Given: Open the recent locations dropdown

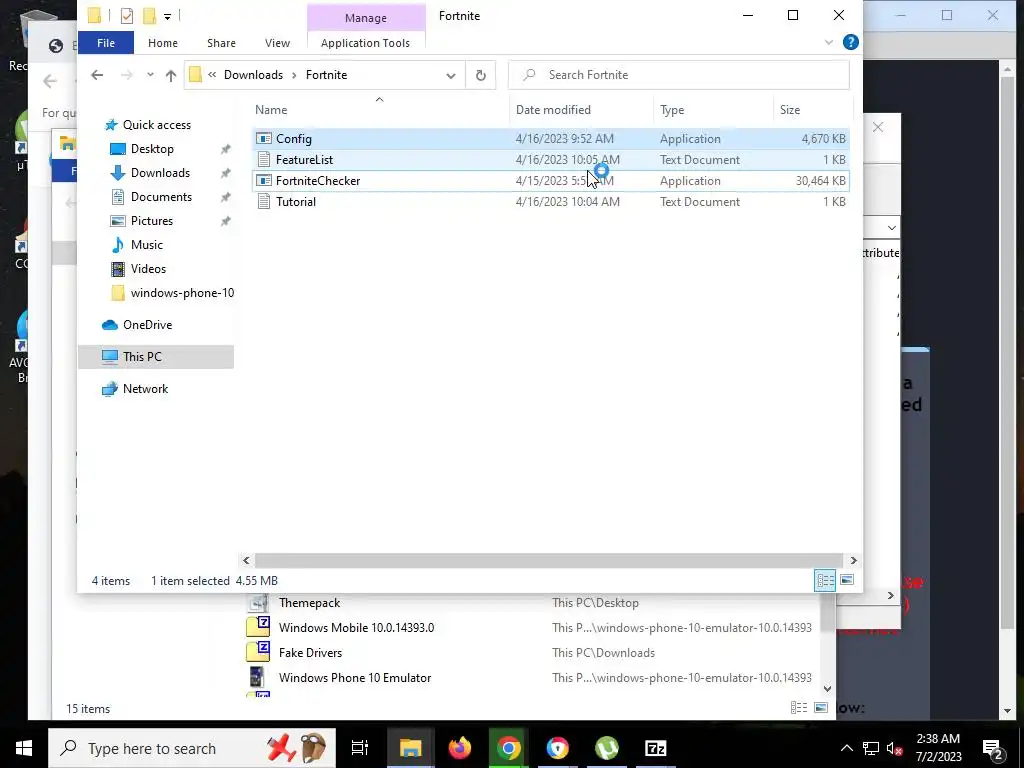Looking at the screenshot, I should [150, 75].
